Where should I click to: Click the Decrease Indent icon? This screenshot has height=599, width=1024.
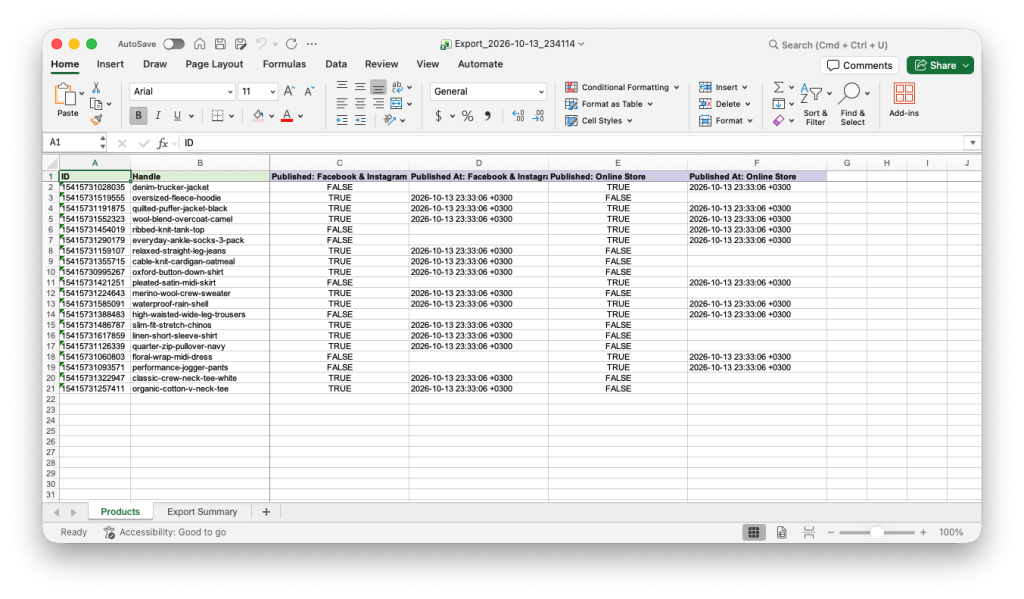[342, 120]
